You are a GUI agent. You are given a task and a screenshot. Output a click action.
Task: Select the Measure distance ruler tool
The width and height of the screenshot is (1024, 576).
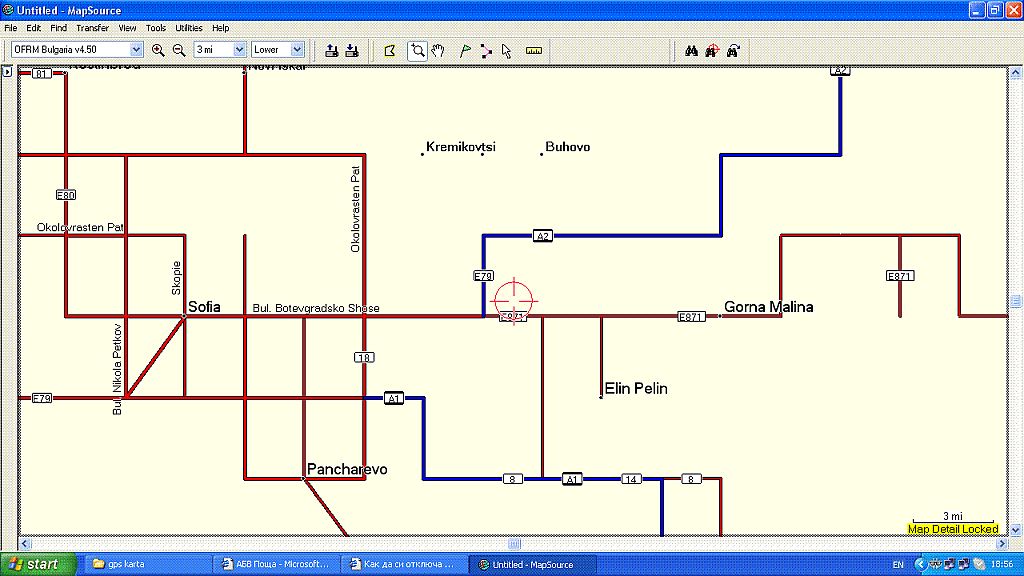point(533,50)
